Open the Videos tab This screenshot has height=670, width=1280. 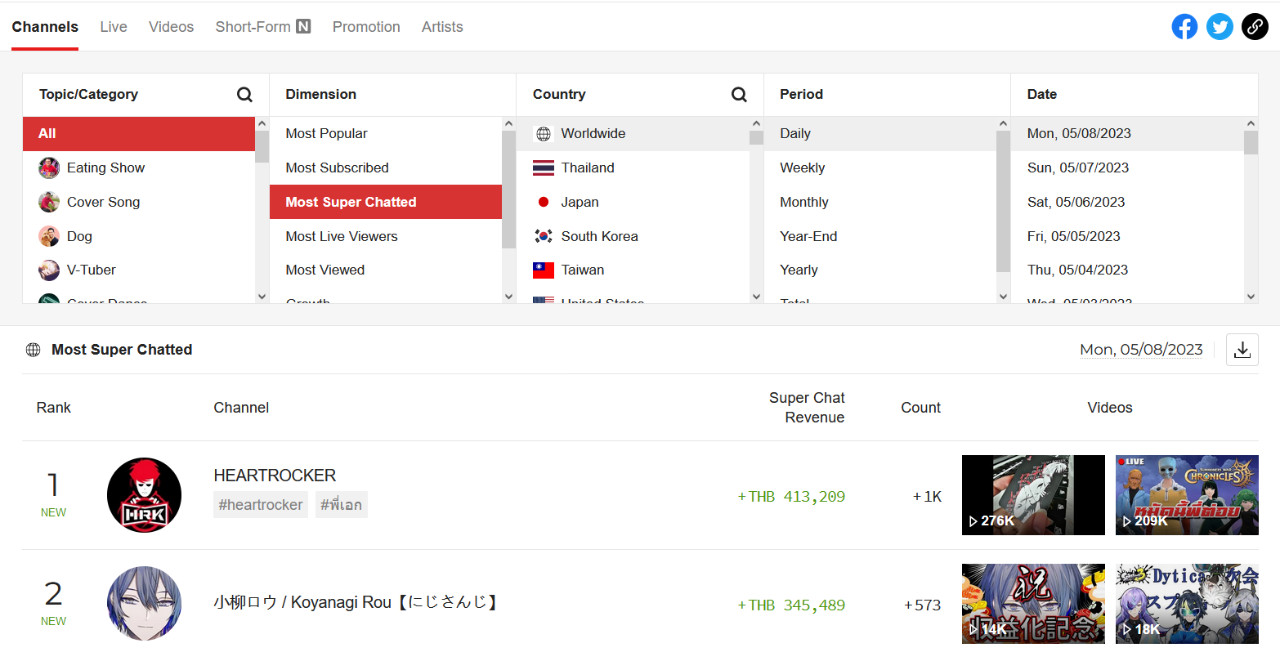coord(171,27)
